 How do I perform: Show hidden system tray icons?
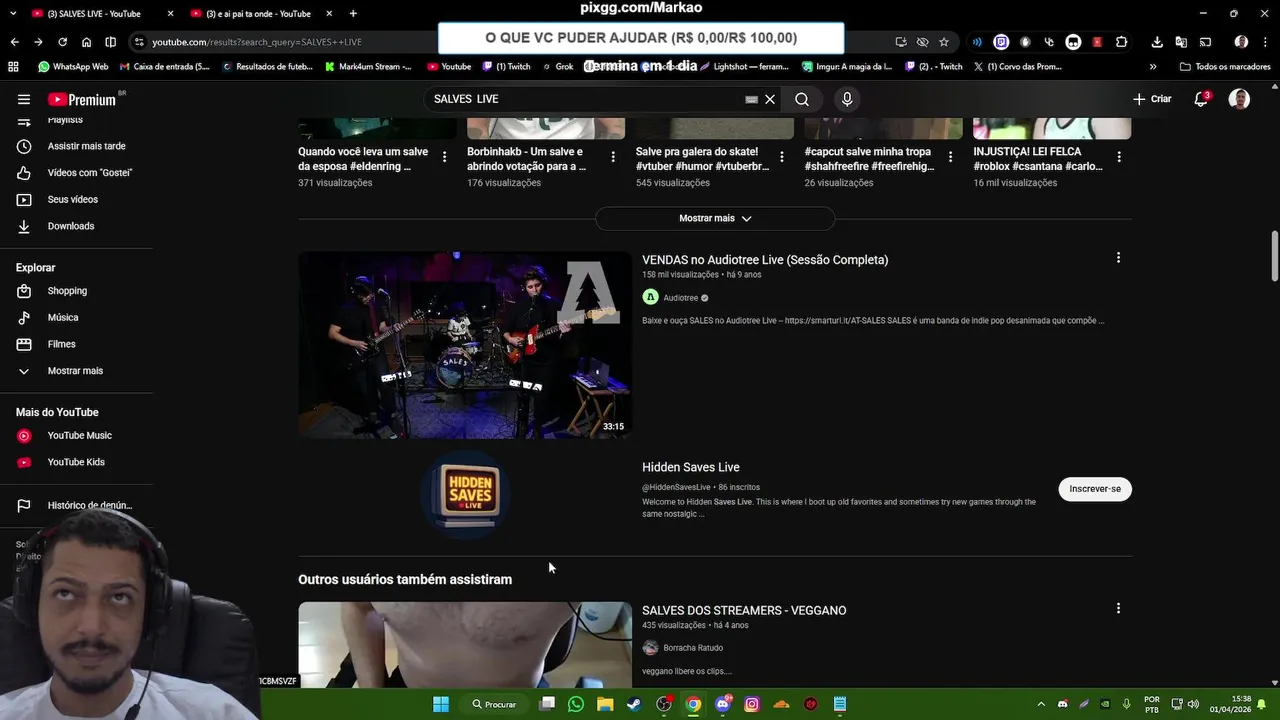1040,704
